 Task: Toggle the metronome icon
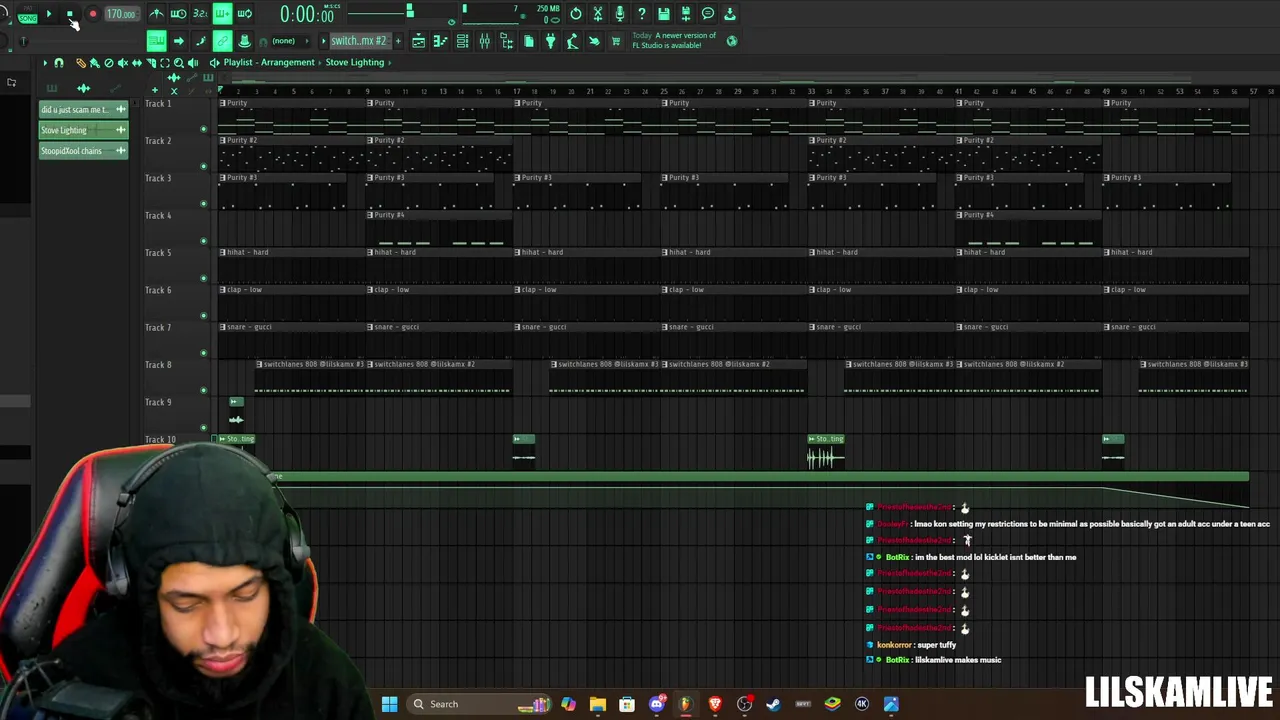156,14
